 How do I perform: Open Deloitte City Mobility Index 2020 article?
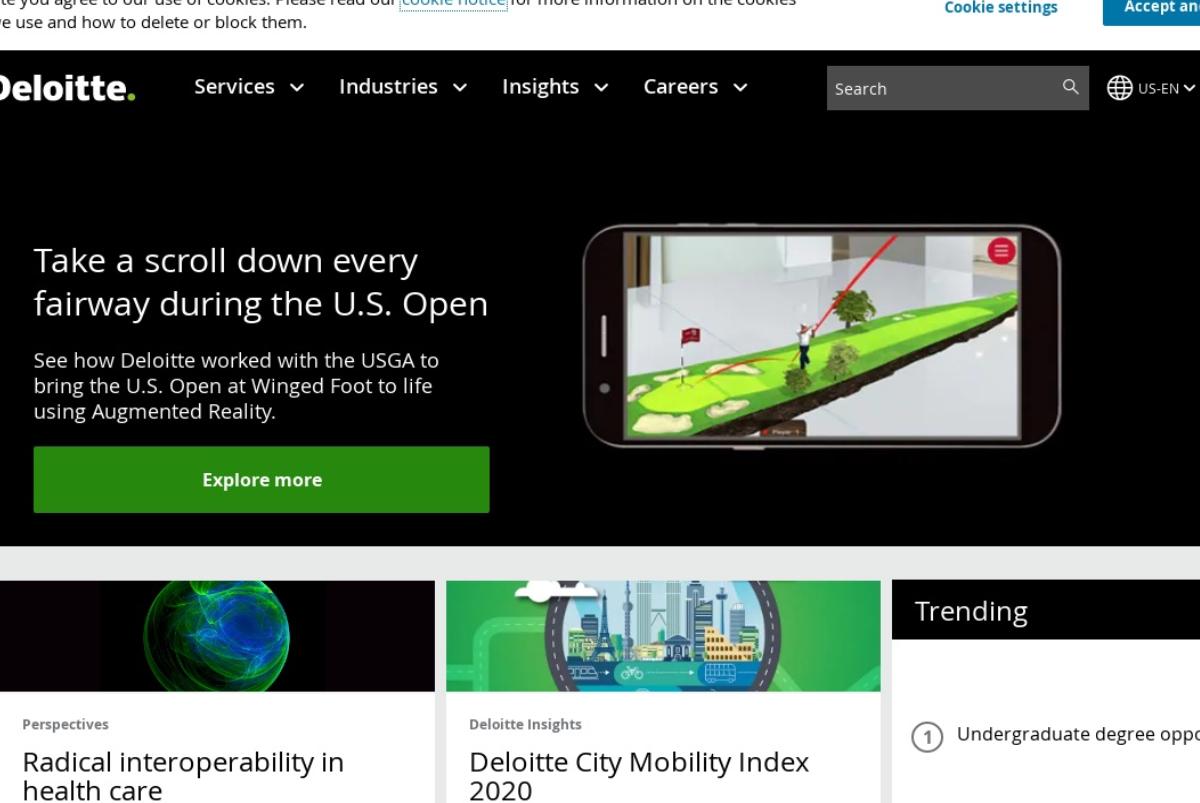[639, 776]
